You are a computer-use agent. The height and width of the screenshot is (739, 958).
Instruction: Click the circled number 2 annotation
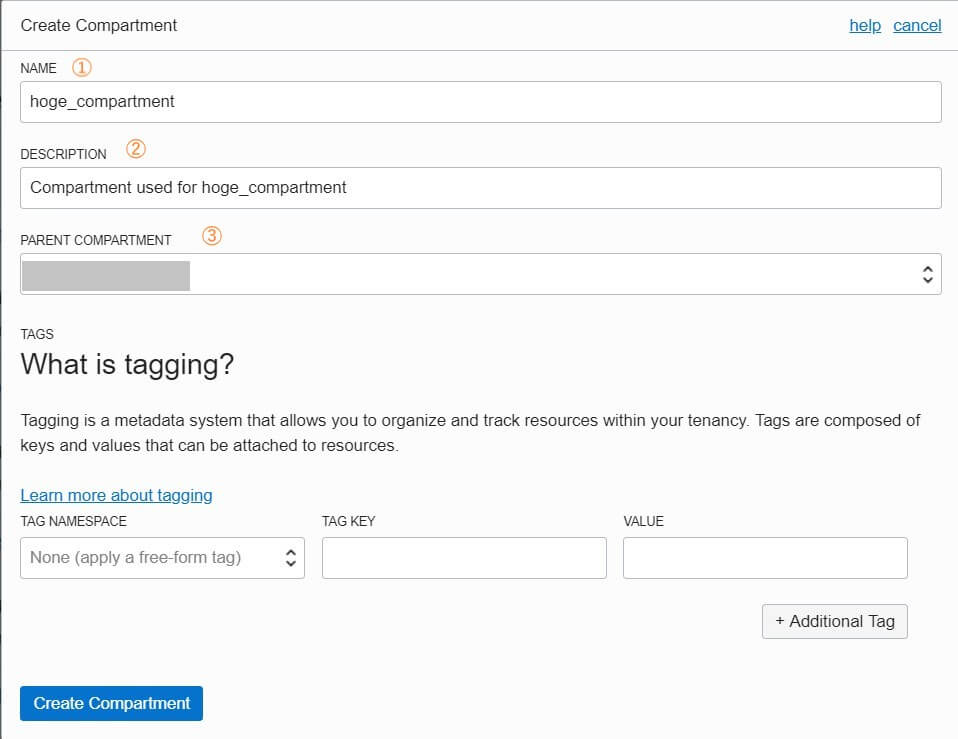[x=136, y=149]
